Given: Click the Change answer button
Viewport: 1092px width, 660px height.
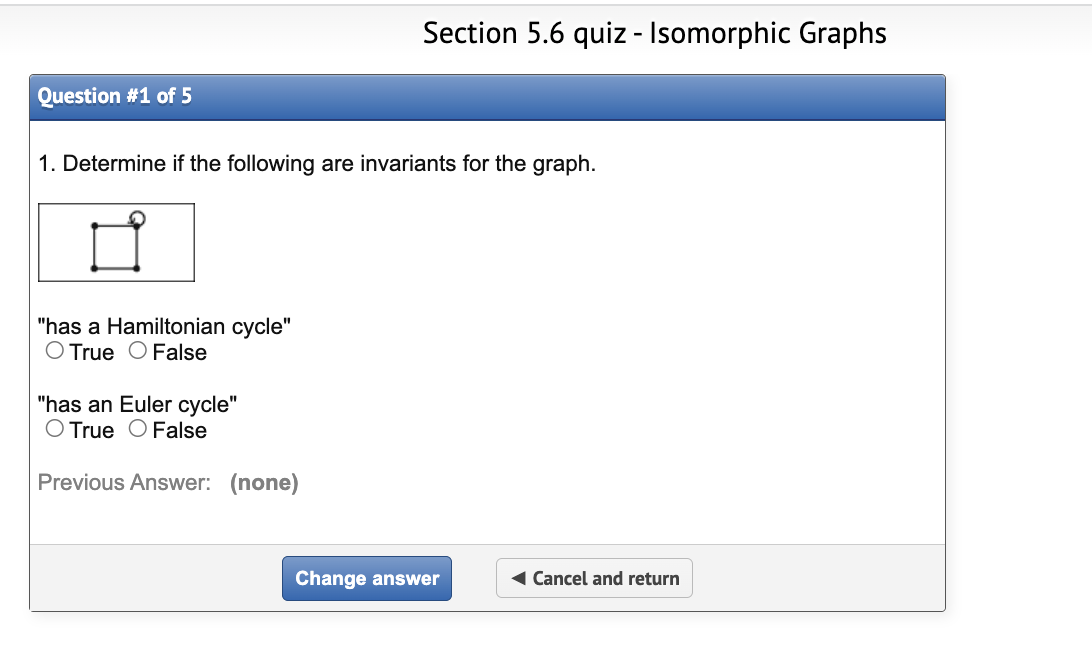Looking at the screenshot, I should [366, 578].
